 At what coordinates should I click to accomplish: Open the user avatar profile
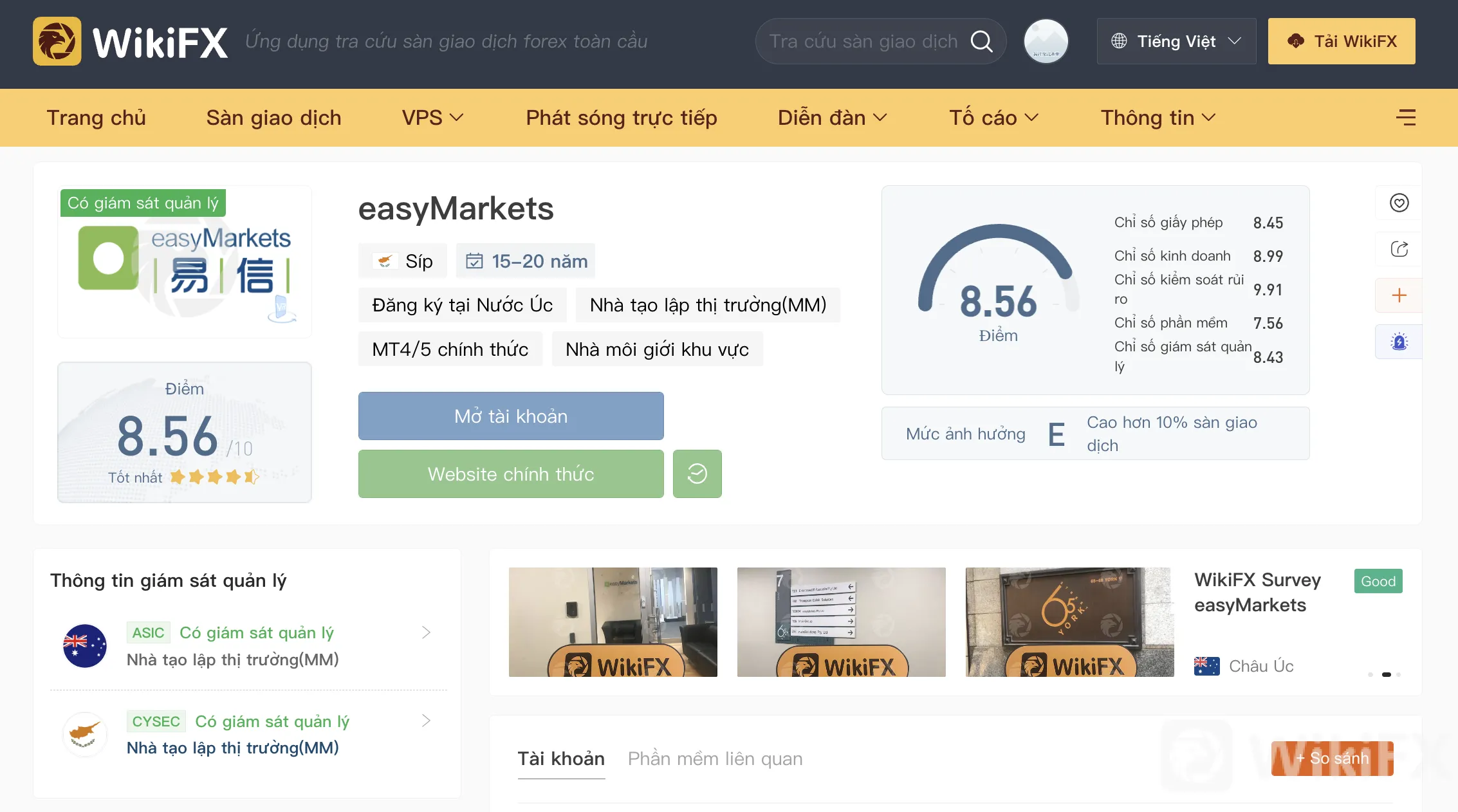click(x=1046, y=41)
